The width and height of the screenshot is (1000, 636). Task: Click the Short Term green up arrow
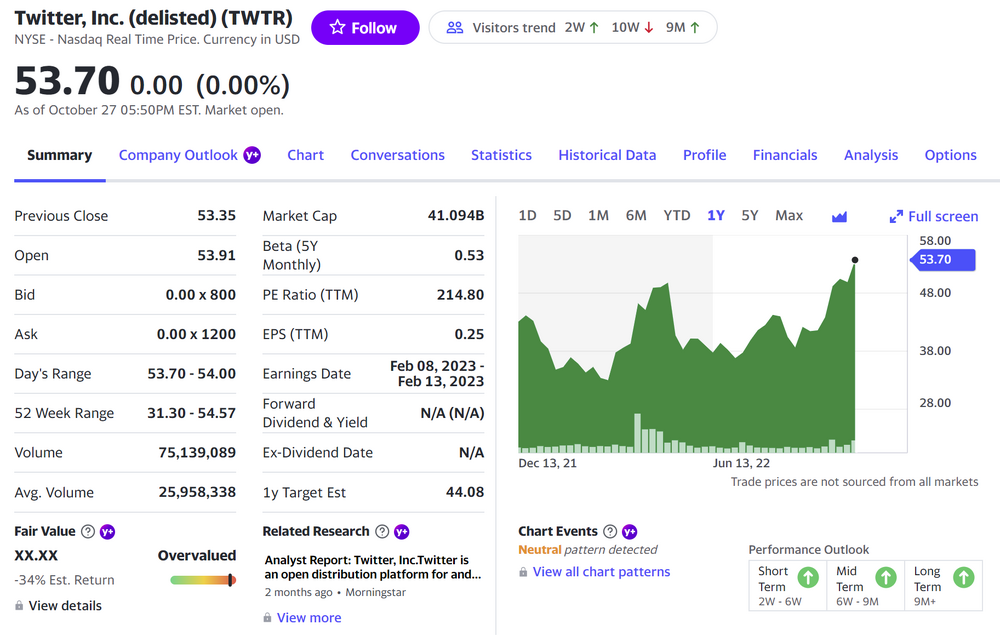pos(808,577)
